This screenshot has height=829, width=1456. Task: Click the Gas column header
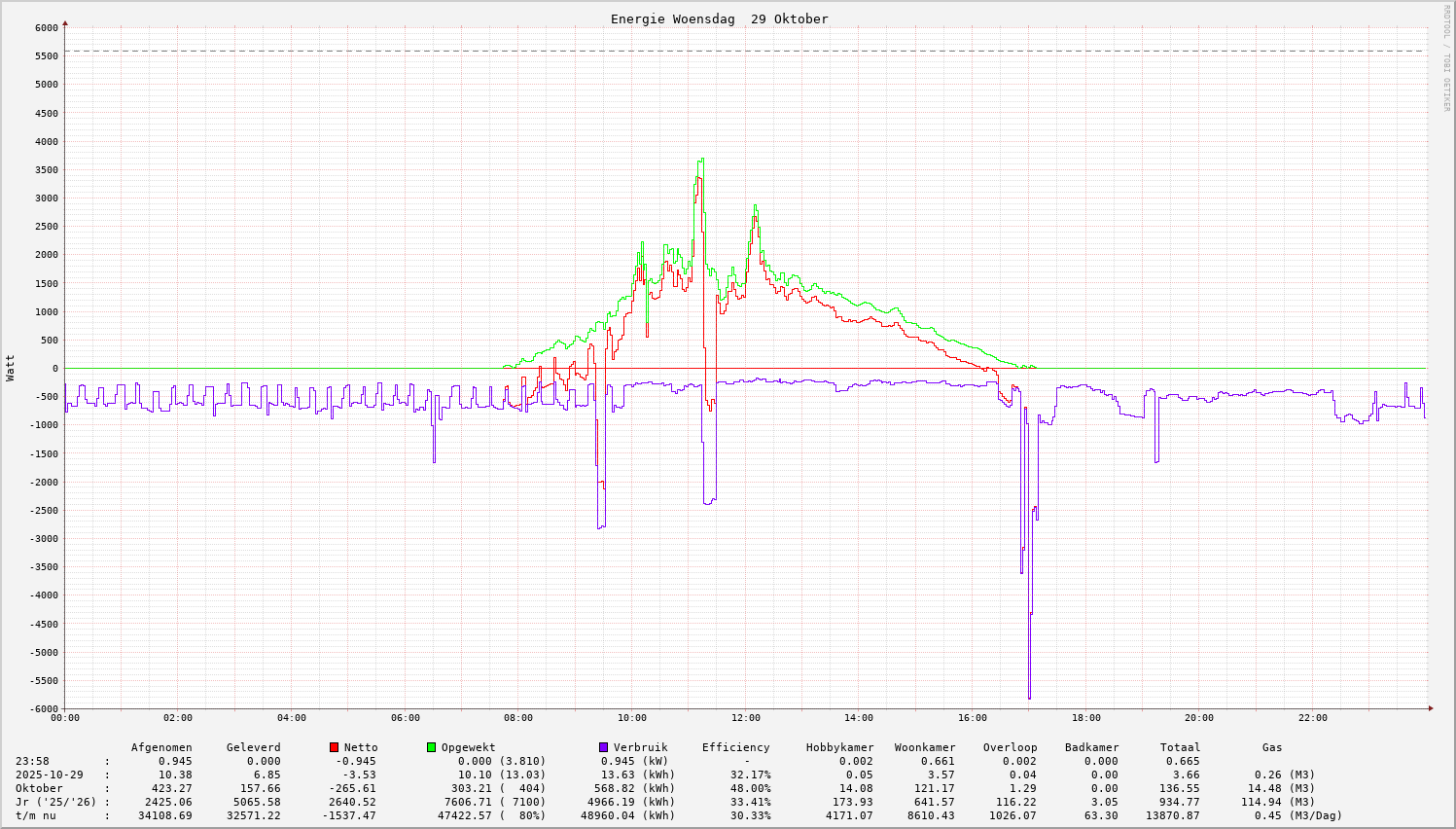[1272, 747]
